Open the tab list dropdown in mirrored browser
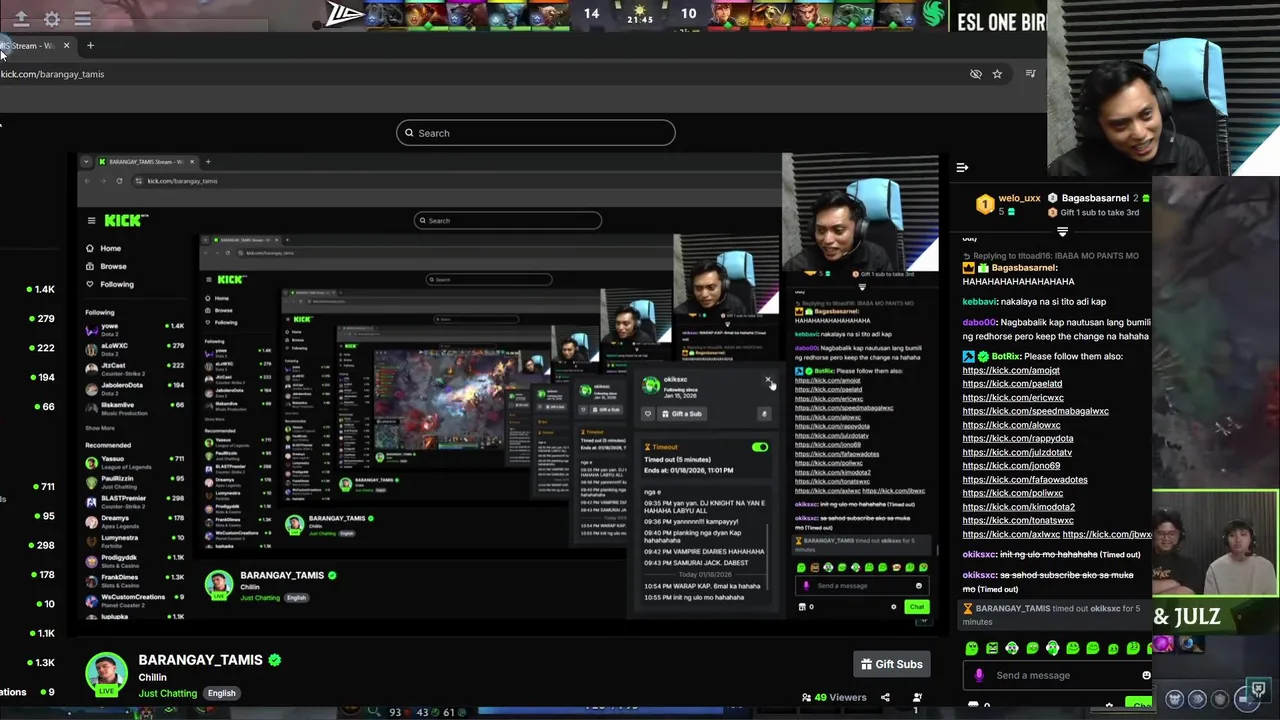1280x720 pixels. point(86,161)
